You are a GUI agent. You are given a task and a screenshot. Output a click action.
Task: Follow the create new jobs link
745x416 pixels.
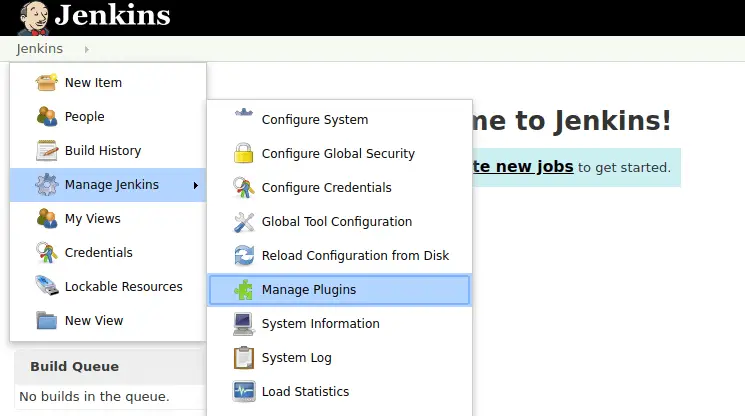click(523, 167)
